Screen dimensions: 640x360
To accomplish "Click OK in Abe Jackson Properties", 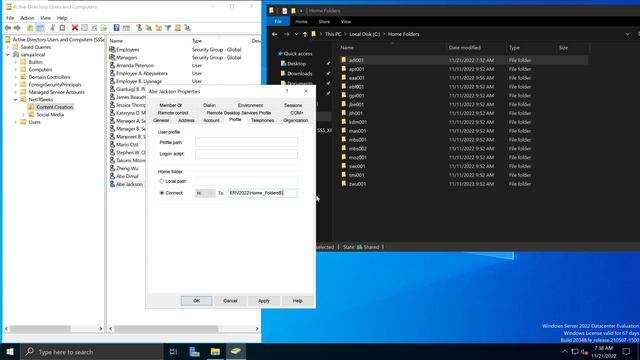I will [x=196, y=301].
